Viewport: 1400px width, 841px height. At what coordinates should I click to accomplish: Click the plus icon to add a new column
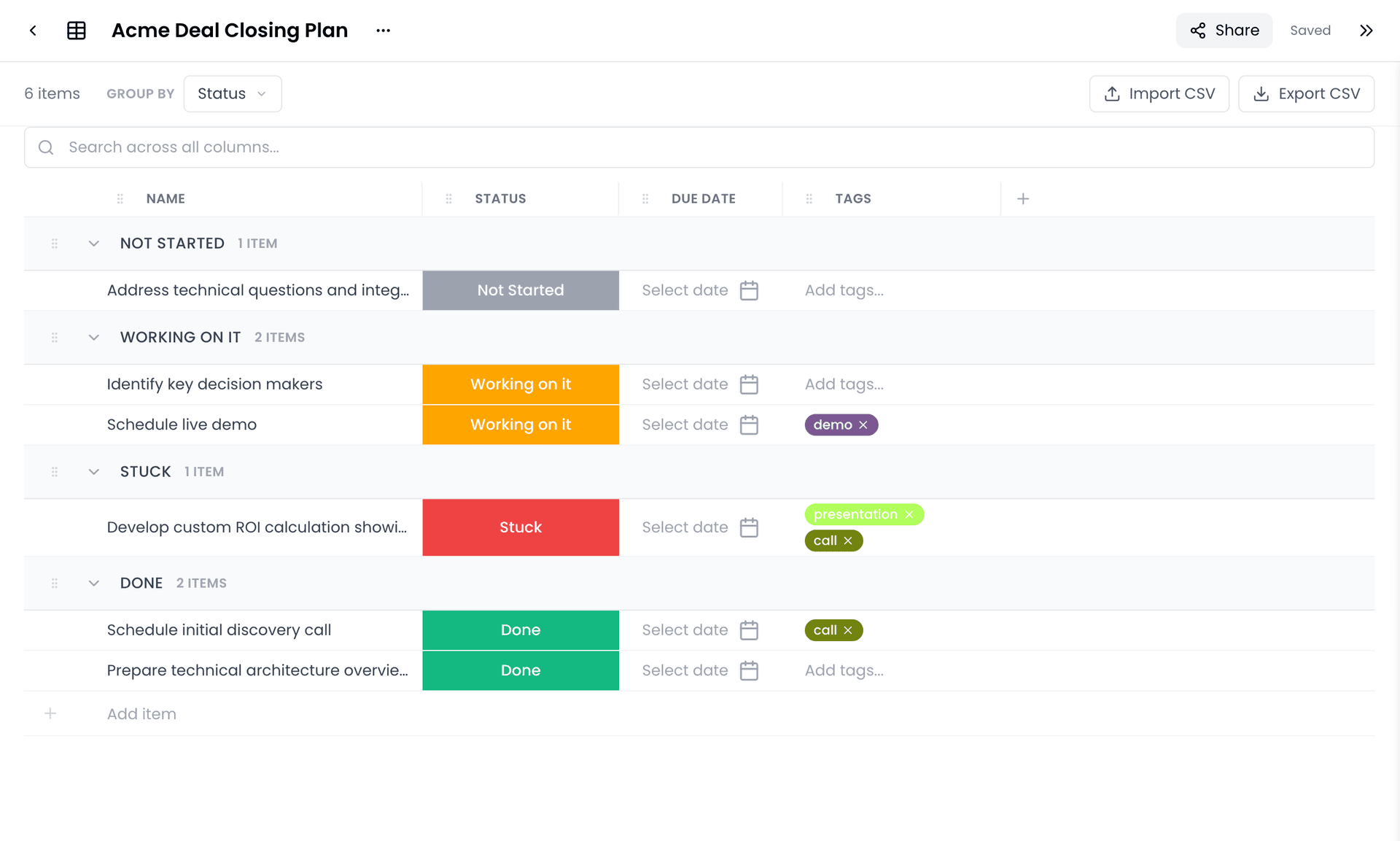pyautogui.click(x=1023, y=198)
